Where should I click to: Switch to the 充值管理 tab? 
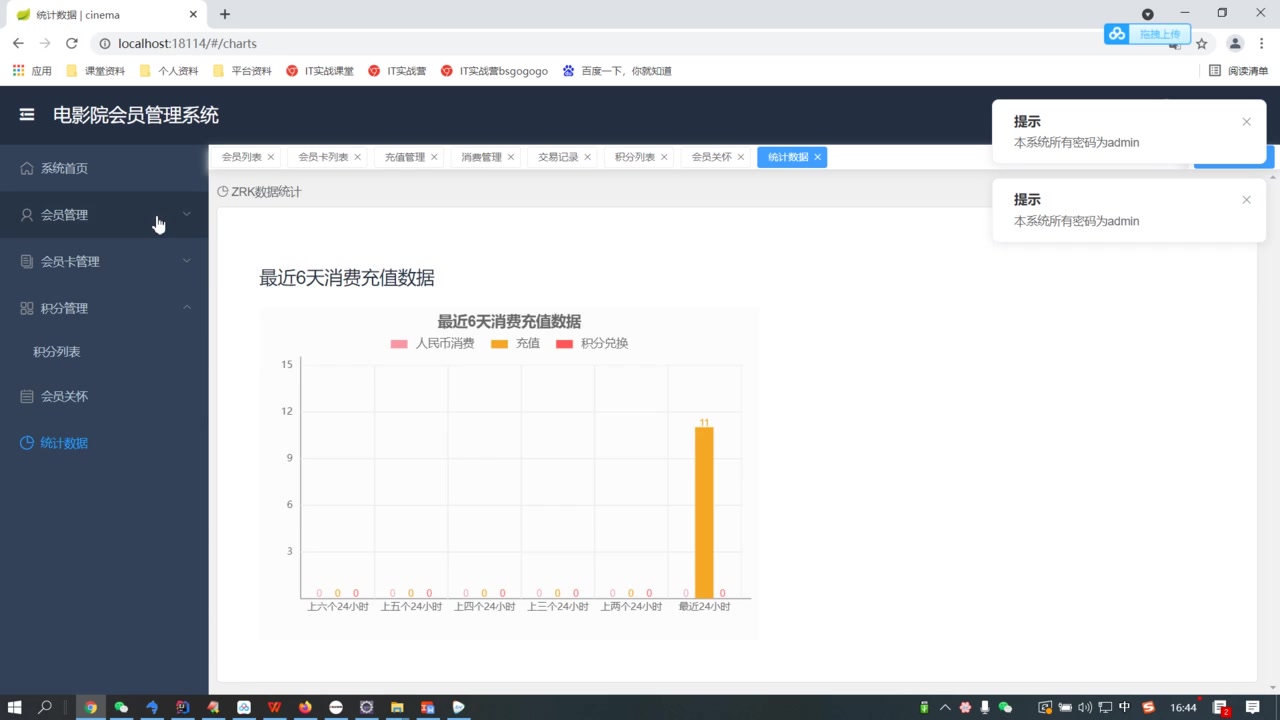405,157
